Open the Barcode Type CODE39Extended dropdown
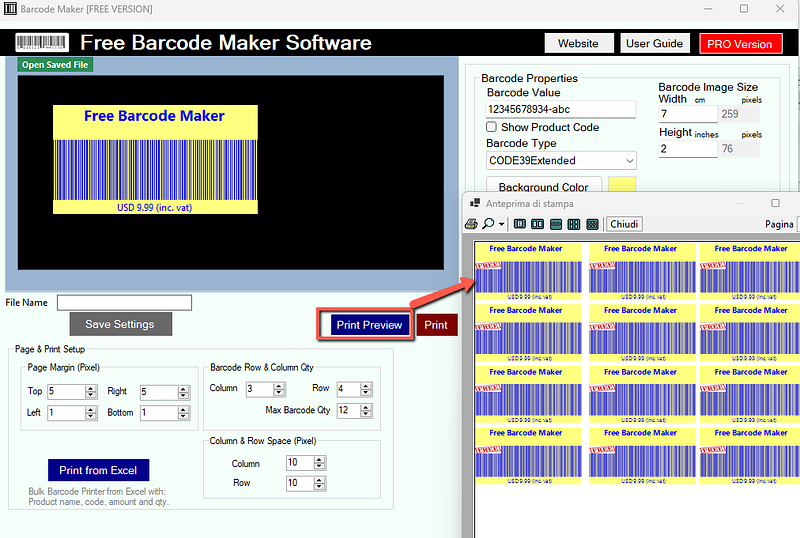 561,161
